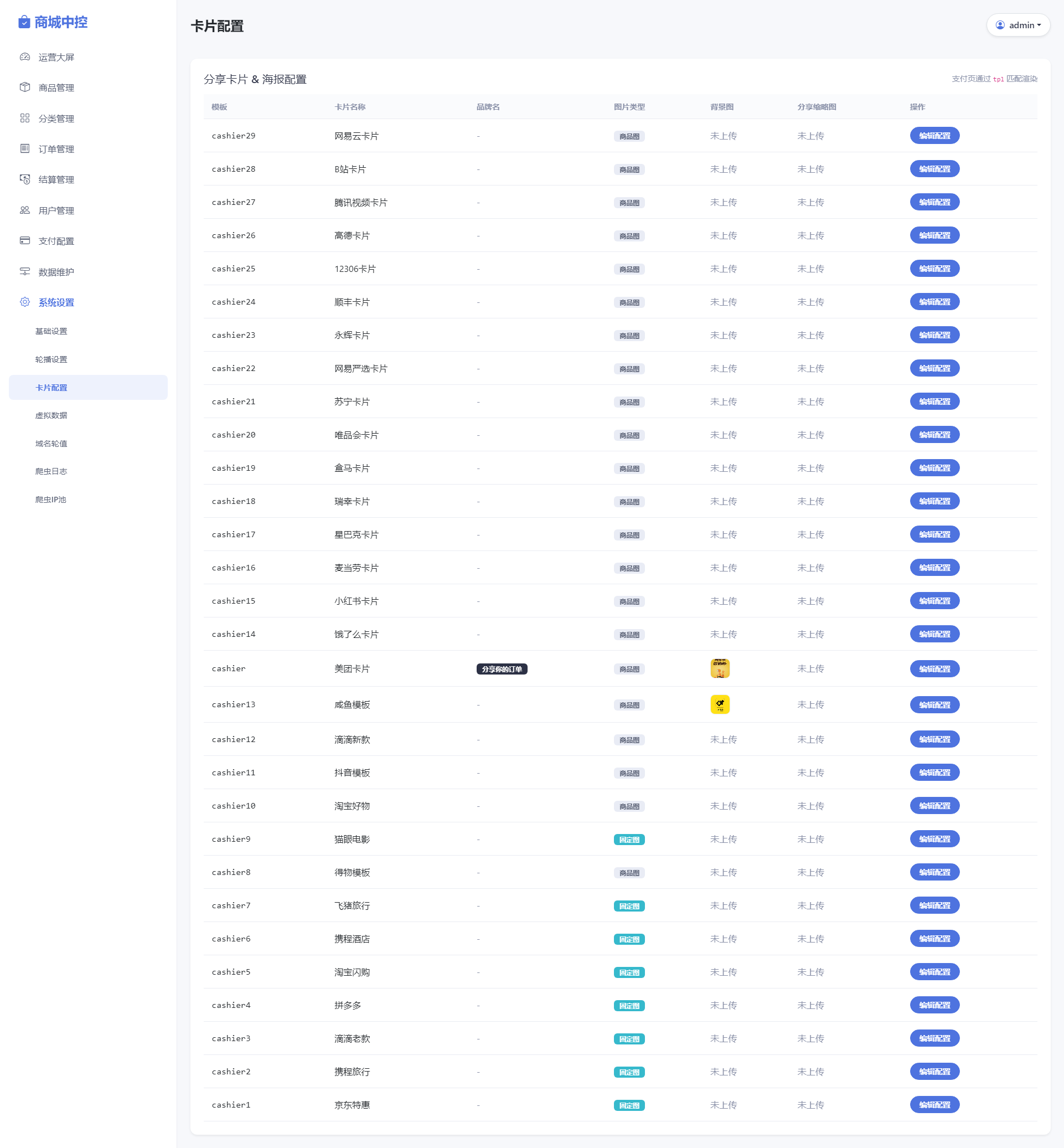1064x1148 pixels.
Task: Click the 分类管理 grid icon
Action: coord(25,118)
